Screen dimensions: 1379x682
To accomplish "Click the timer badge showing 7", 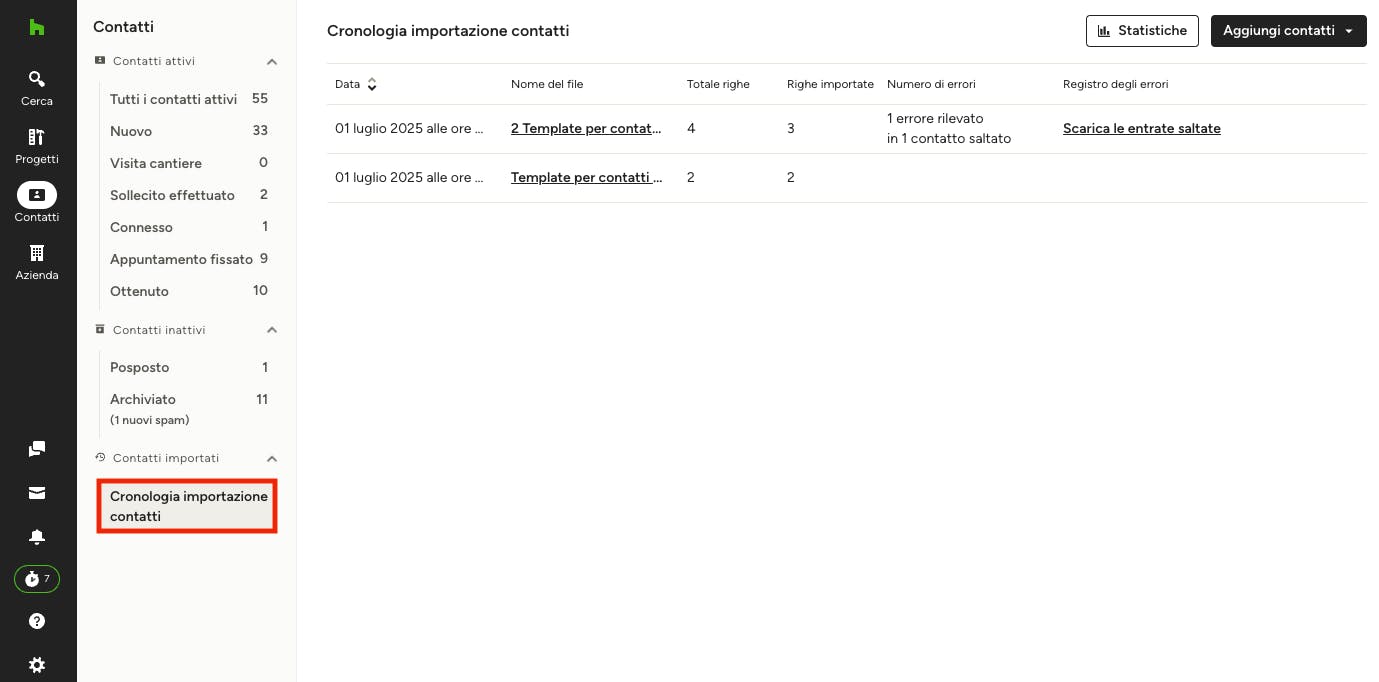I will [x=37, y=579].
